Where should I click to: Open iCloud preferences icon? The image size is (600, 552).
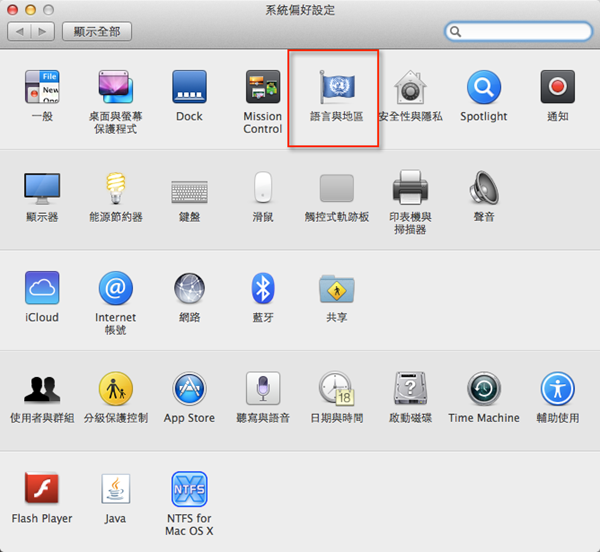click(x=42, y=288)
